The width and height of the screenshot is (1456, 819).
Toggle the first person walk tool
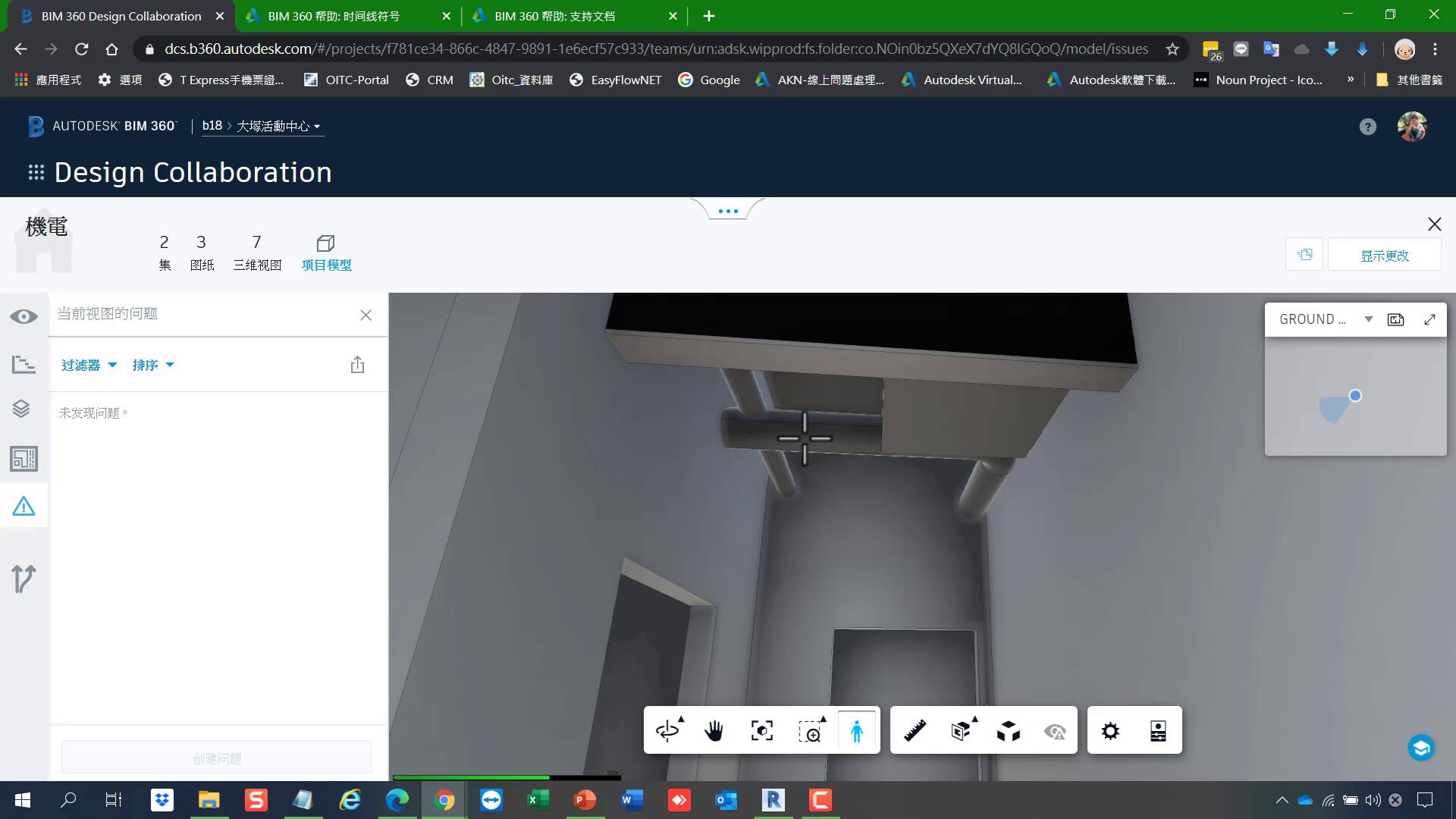(x=857, y=731)
